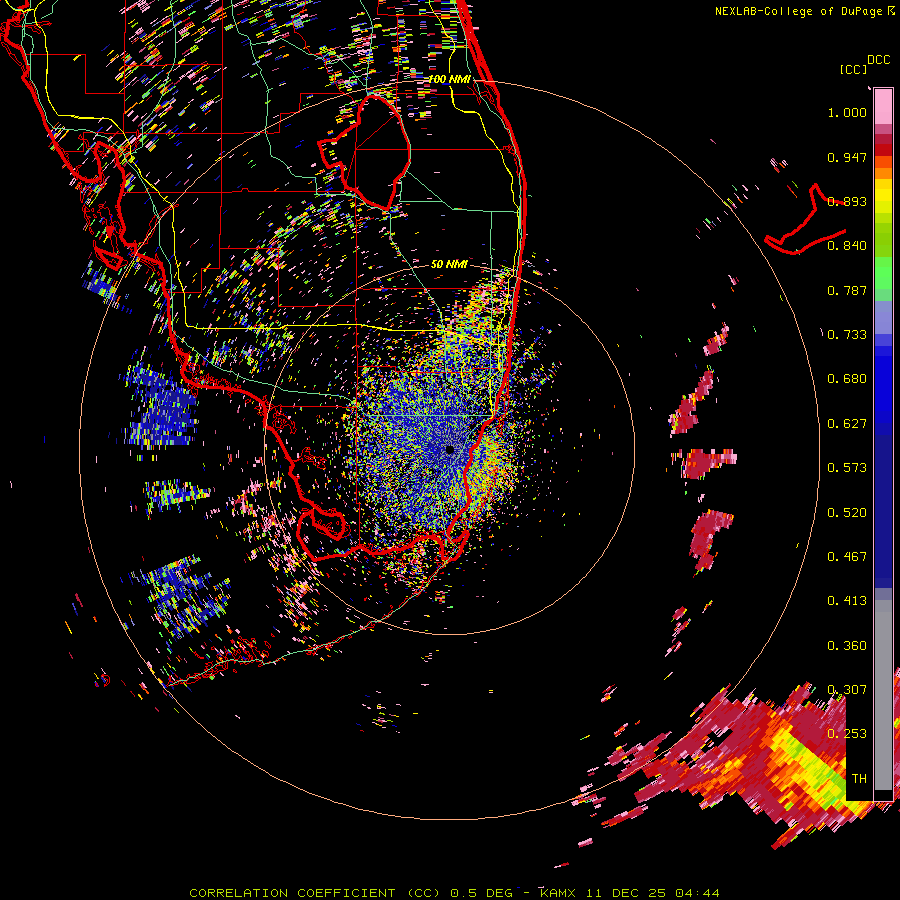Click the black KAMX radar site dot
Viewport: 900px width, 900px height.
pyautogui.click(x=449, y=450)
